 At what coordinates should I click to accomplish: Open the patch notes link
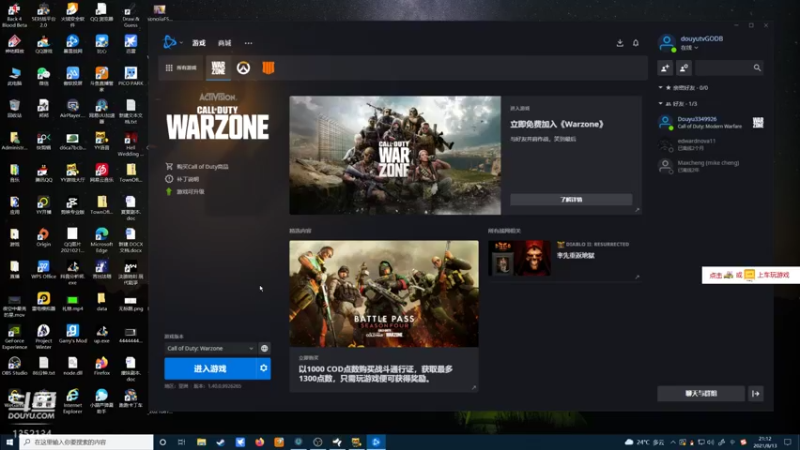[x=182, y=179]
